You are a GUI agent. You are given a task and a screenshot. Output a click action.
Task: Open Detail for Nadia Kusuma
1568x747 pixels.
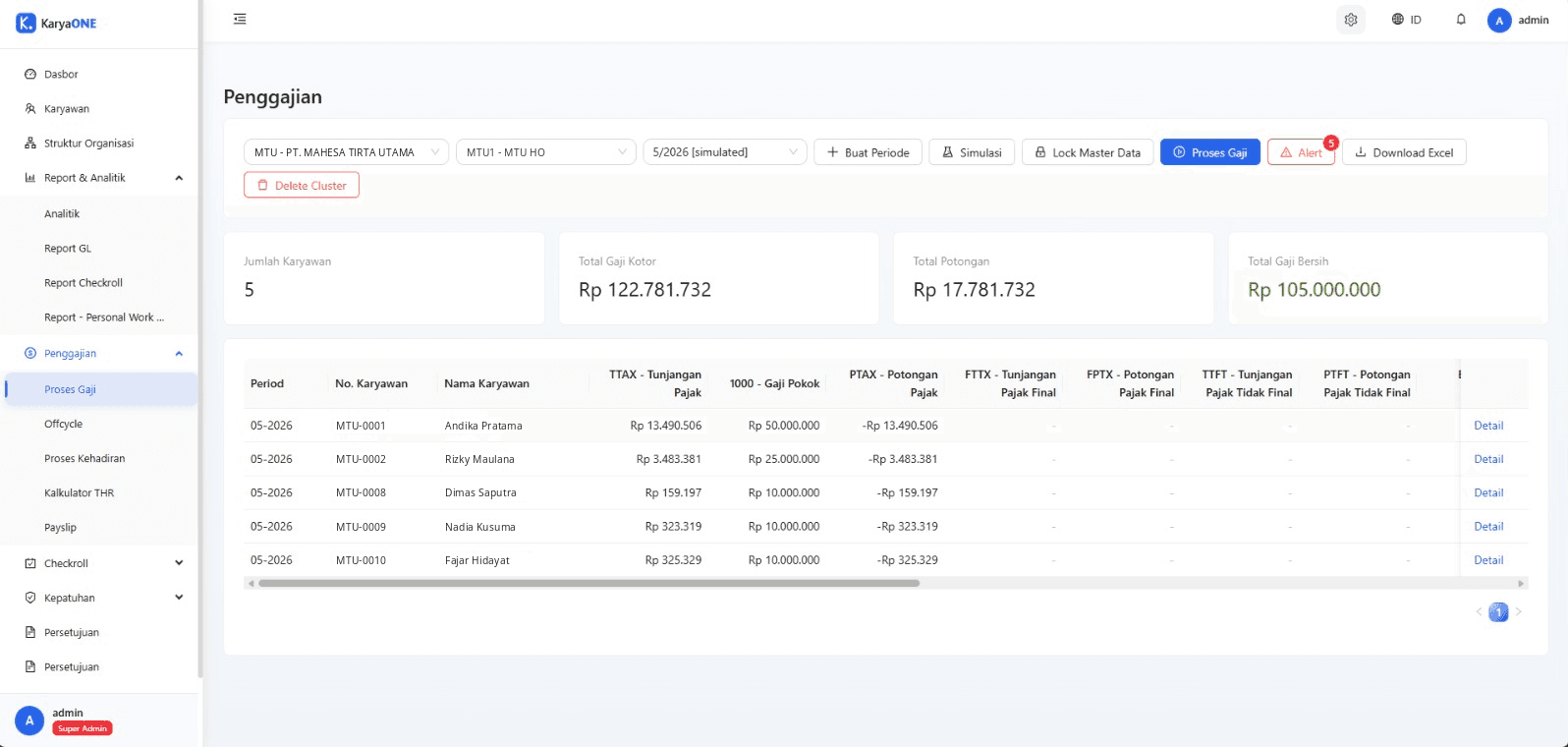pyautogui.click(x=1488, y=527)
